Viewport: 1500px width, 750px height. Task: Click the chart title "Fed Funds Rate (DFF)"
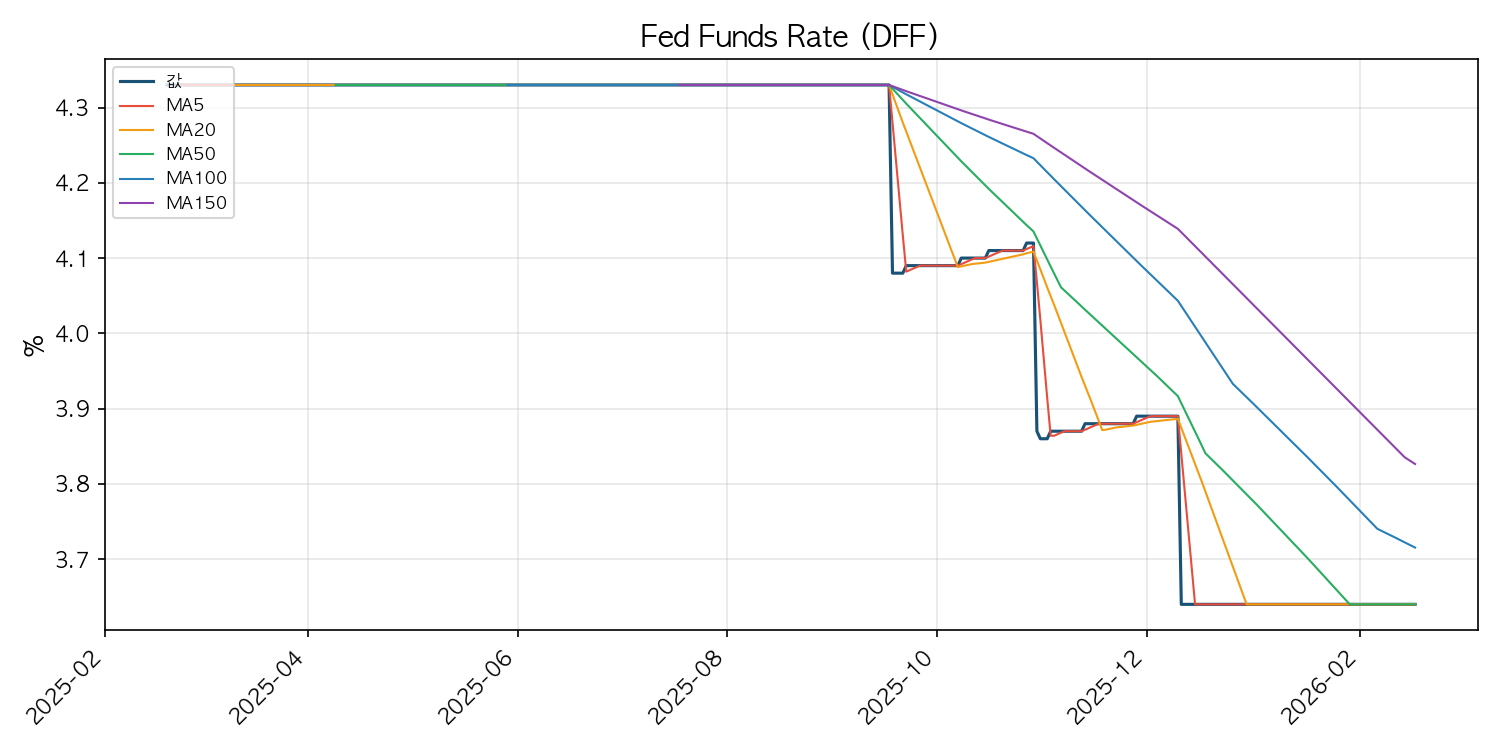click(788, 37)
